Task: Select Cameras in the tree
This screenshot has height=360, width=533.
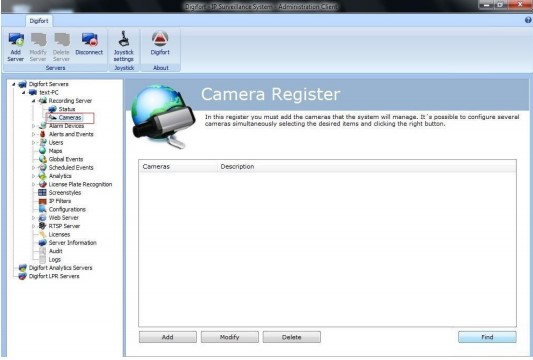Action: [70, 118]
